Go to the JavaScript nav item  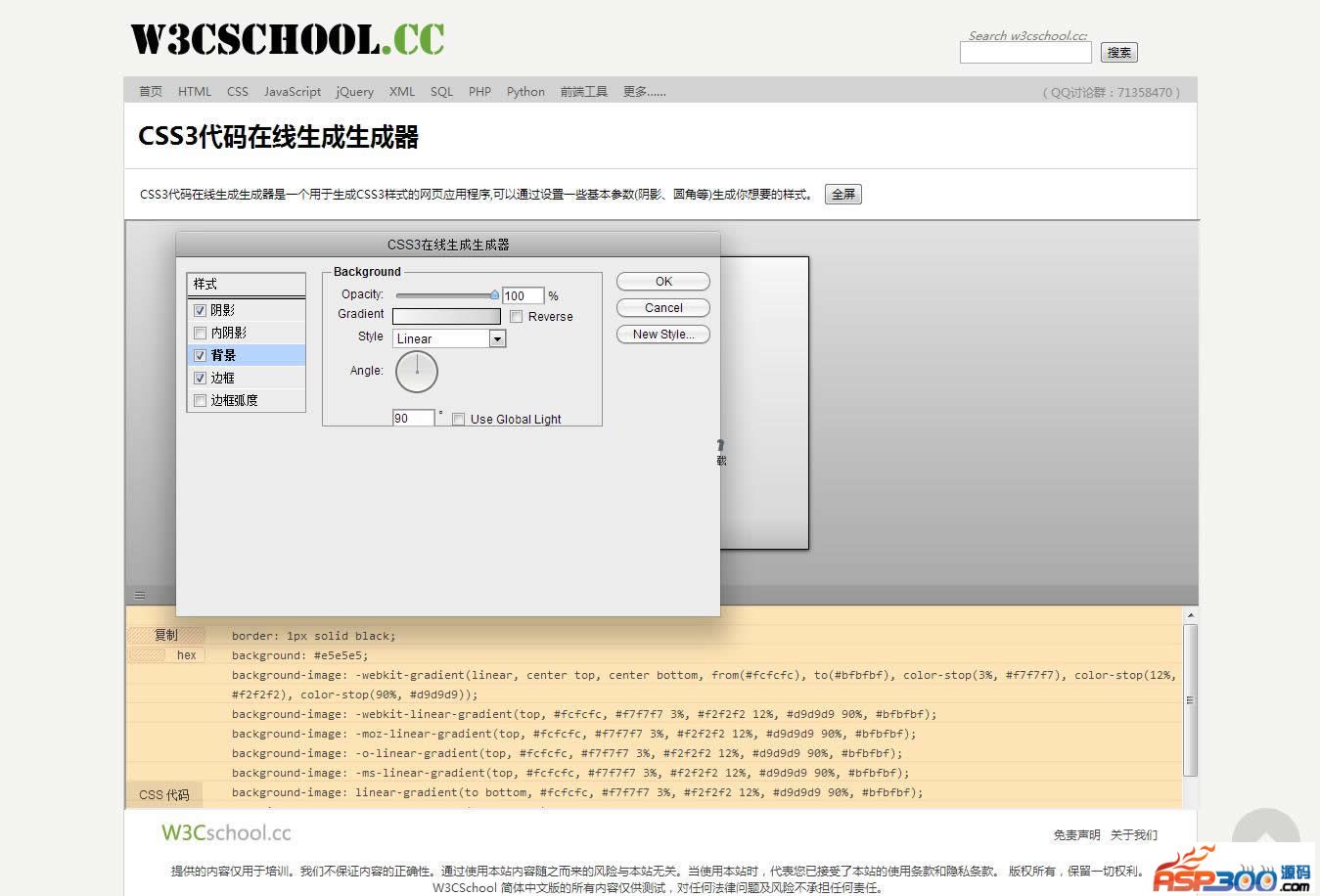point(293,92)
